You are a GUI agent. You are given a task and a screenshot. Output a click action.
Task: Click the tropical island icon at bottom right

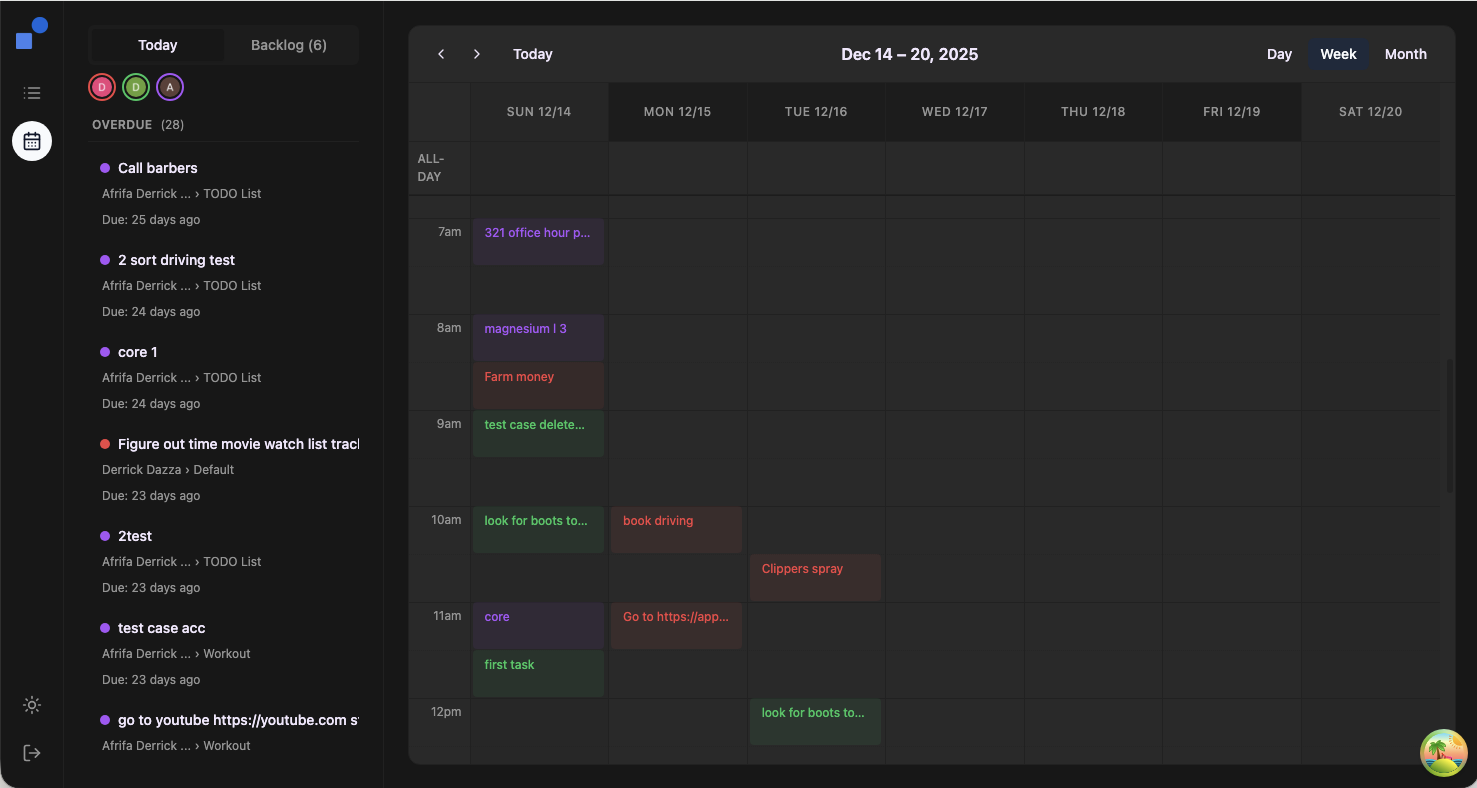click(x=1443, y=752)
